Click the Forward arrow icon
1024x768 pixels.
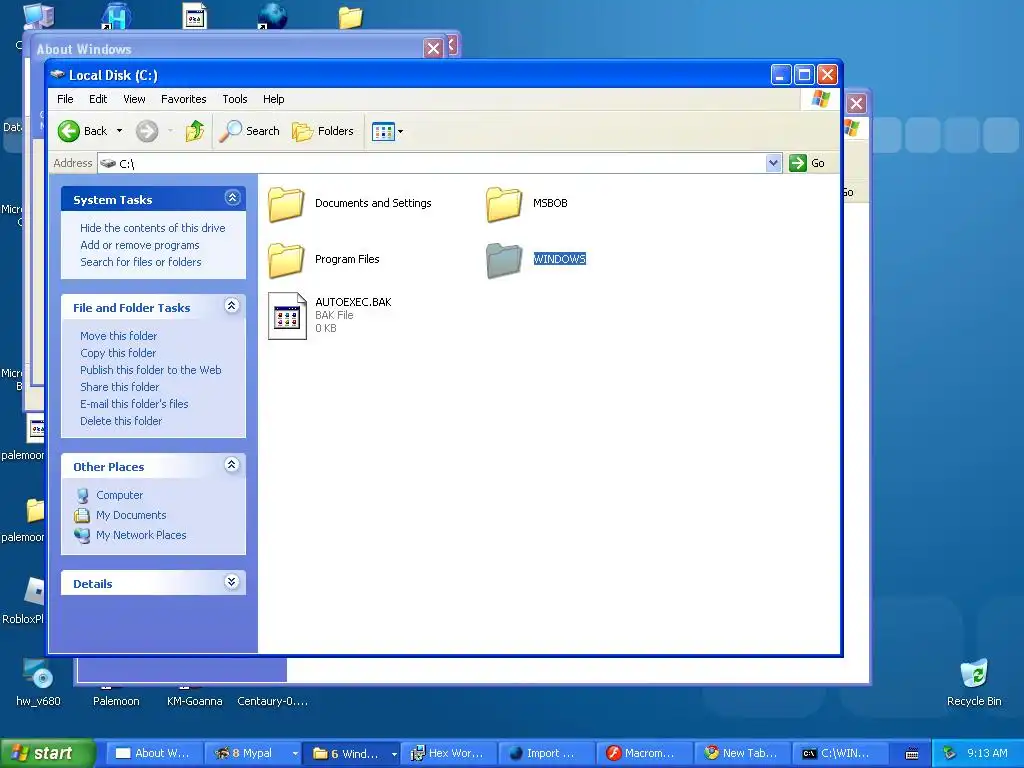pyautogui.click(x=147, y=131)
